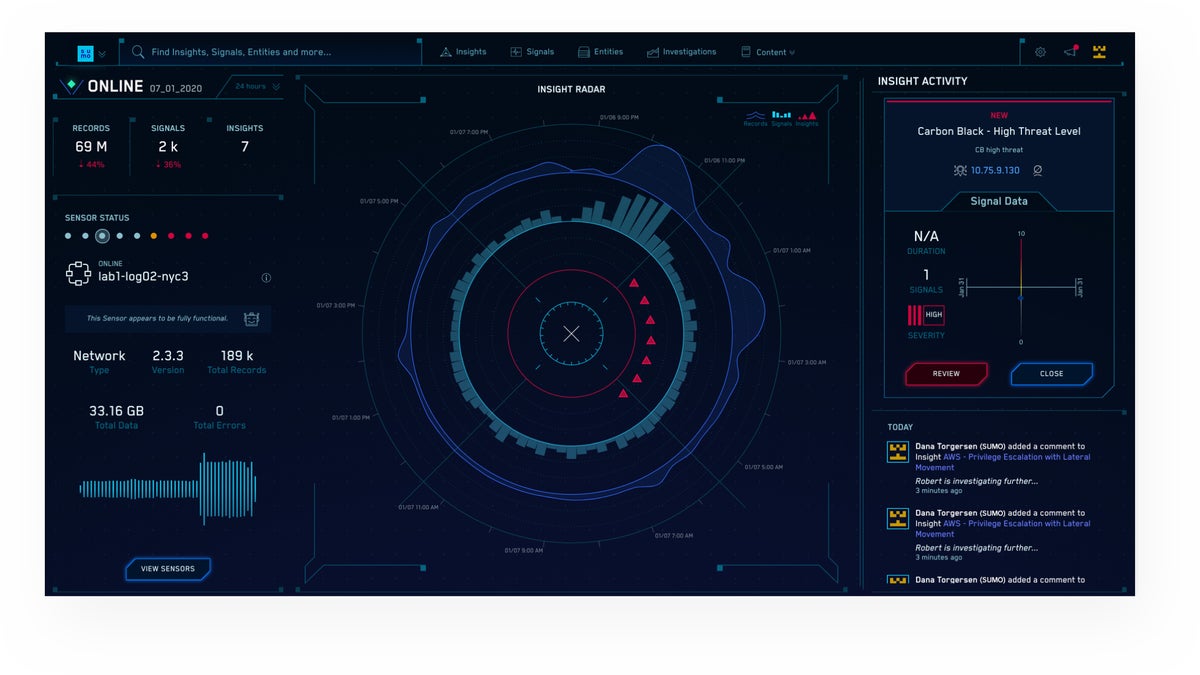
Task: Click the info icon next to lab1-log02-nyc3
Action: point(266,278)
